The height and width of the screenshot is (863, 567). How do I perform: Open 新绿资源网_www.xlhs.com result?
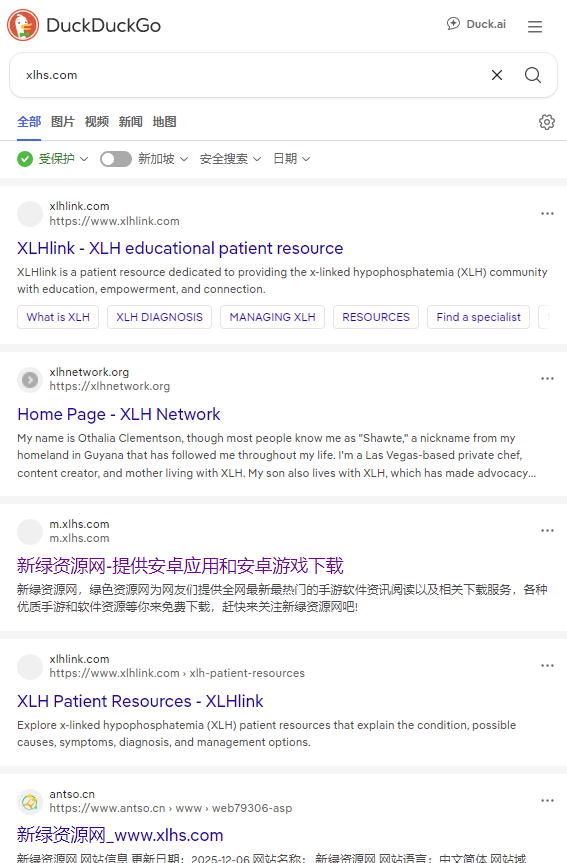coord(120,835)
